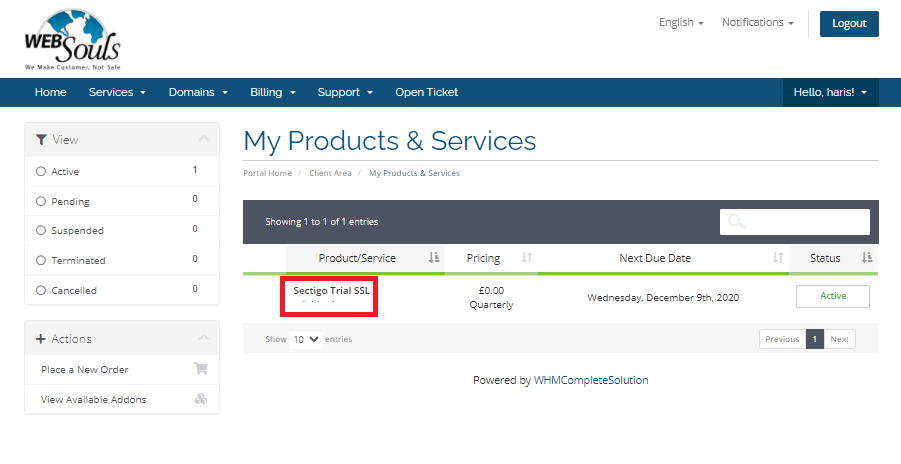Sort by Status column sort icon

[x=866, y=258]
